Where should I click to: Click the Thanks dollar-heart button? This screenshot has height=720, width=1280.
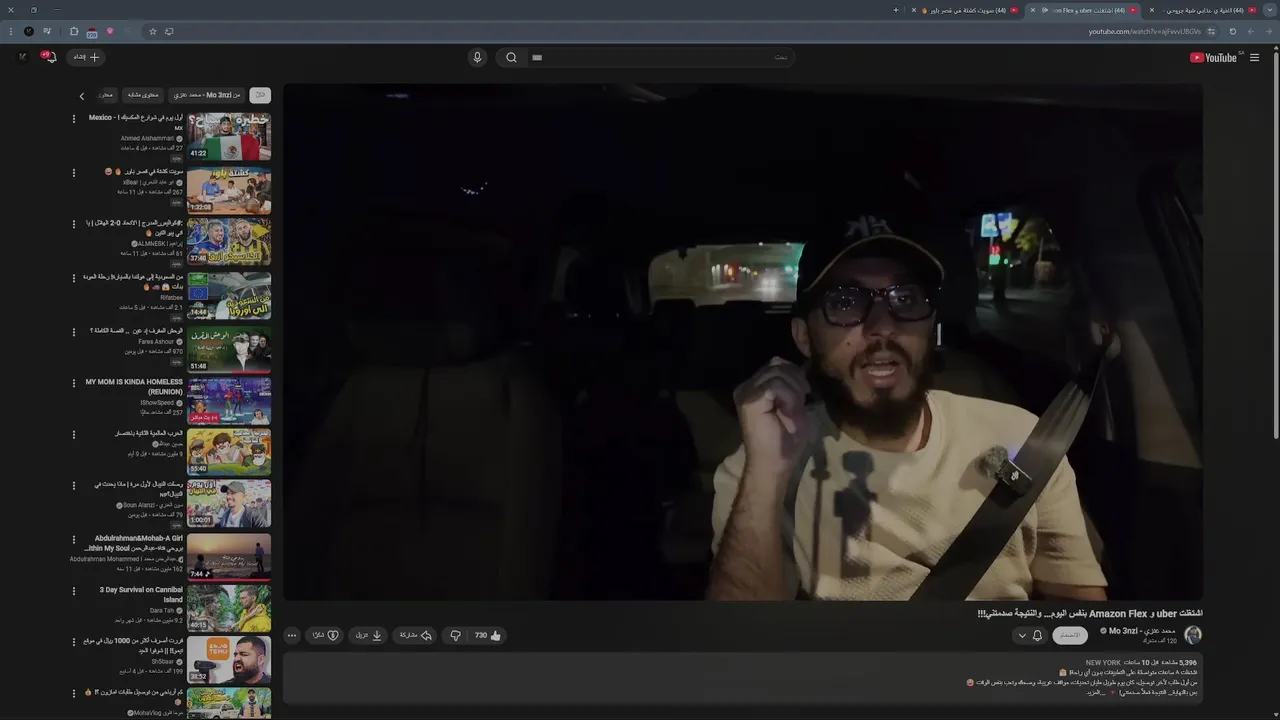(325, 635)
